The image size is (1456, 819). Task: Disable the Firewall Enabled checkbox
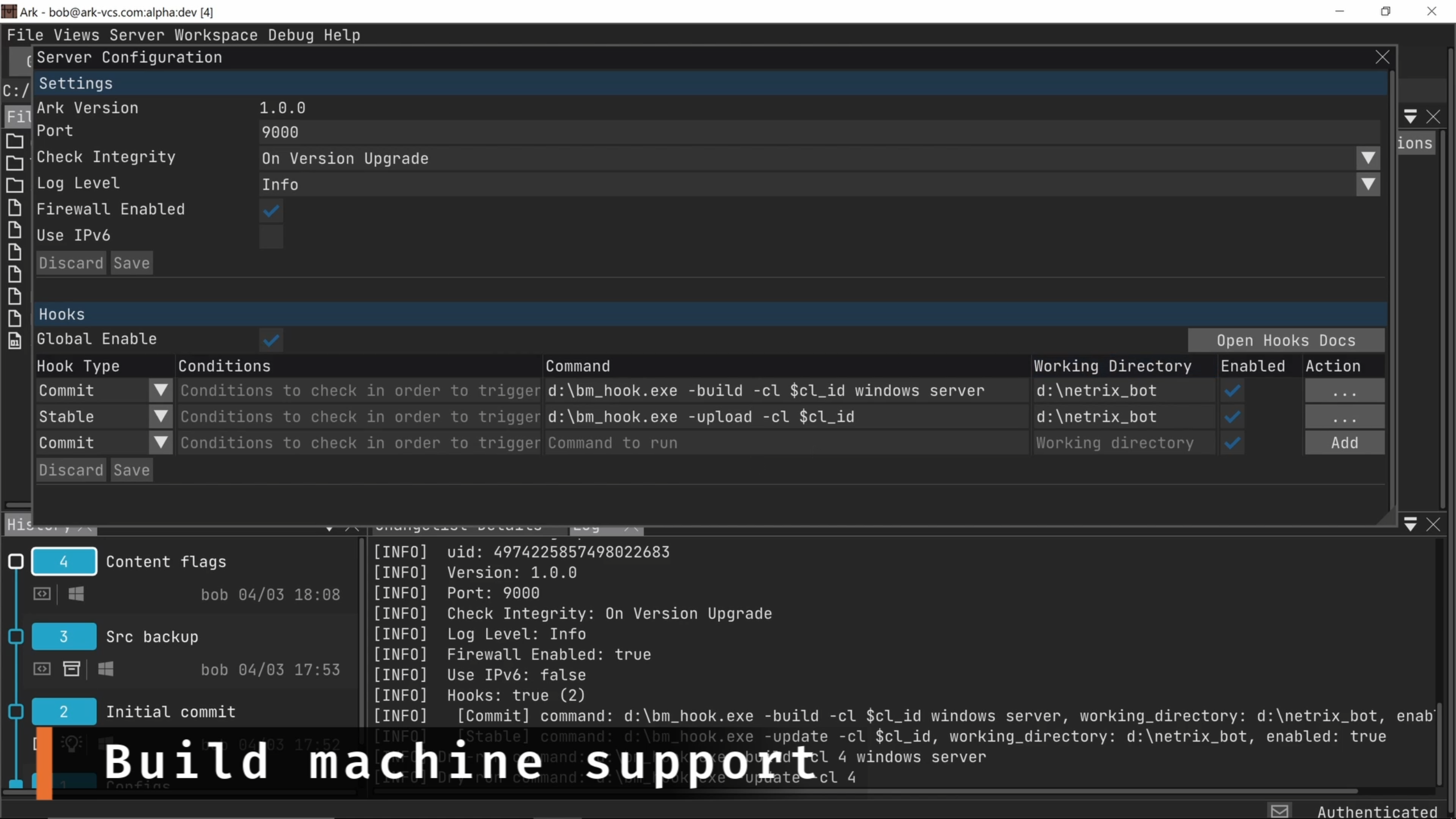pyautogui.click(x=271, y=211)
